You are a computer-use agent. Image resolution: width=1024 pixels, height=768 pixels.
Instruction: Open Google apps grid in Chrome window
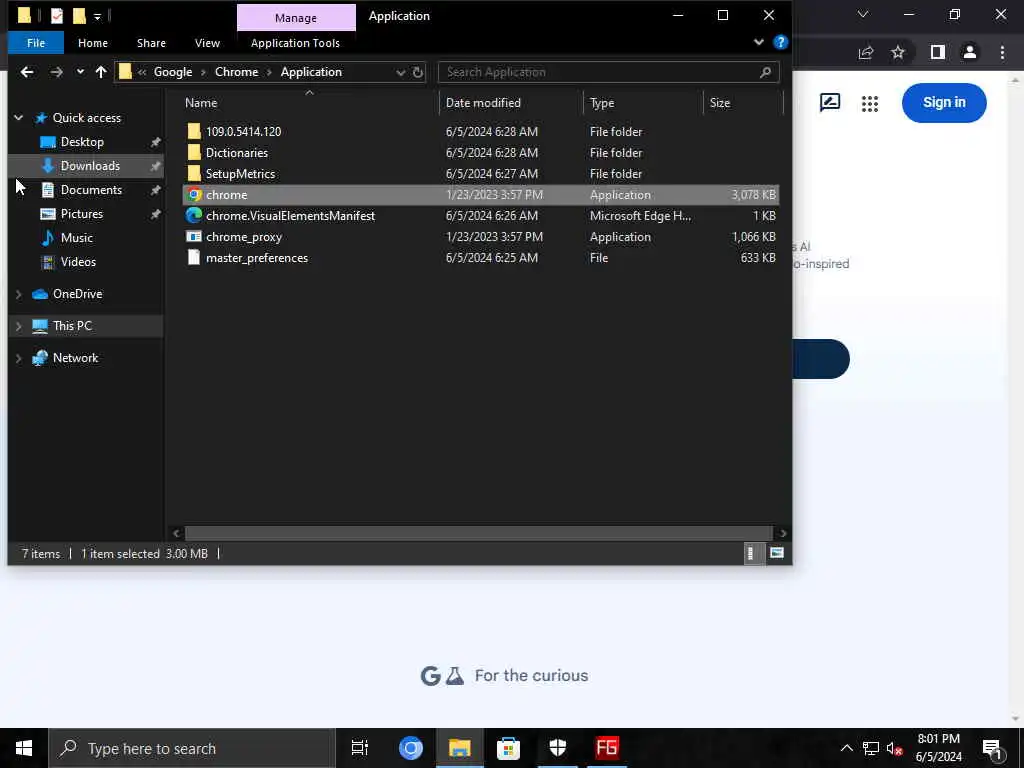[x=869, y=103]
